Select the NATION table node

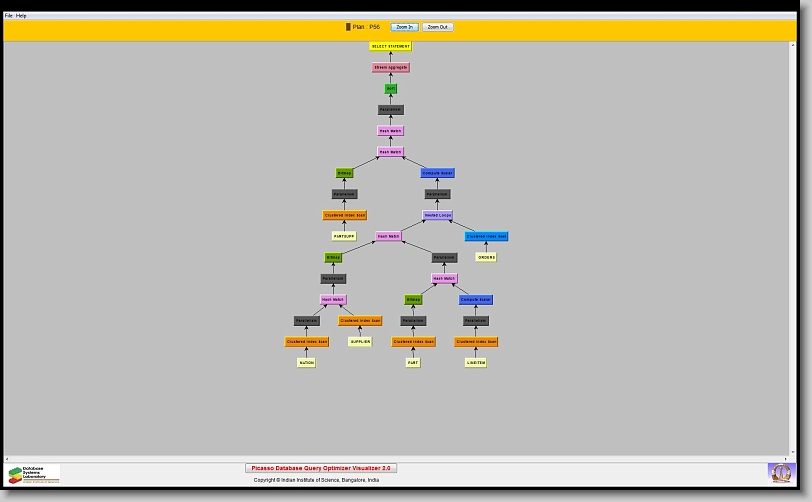point(306,363)
